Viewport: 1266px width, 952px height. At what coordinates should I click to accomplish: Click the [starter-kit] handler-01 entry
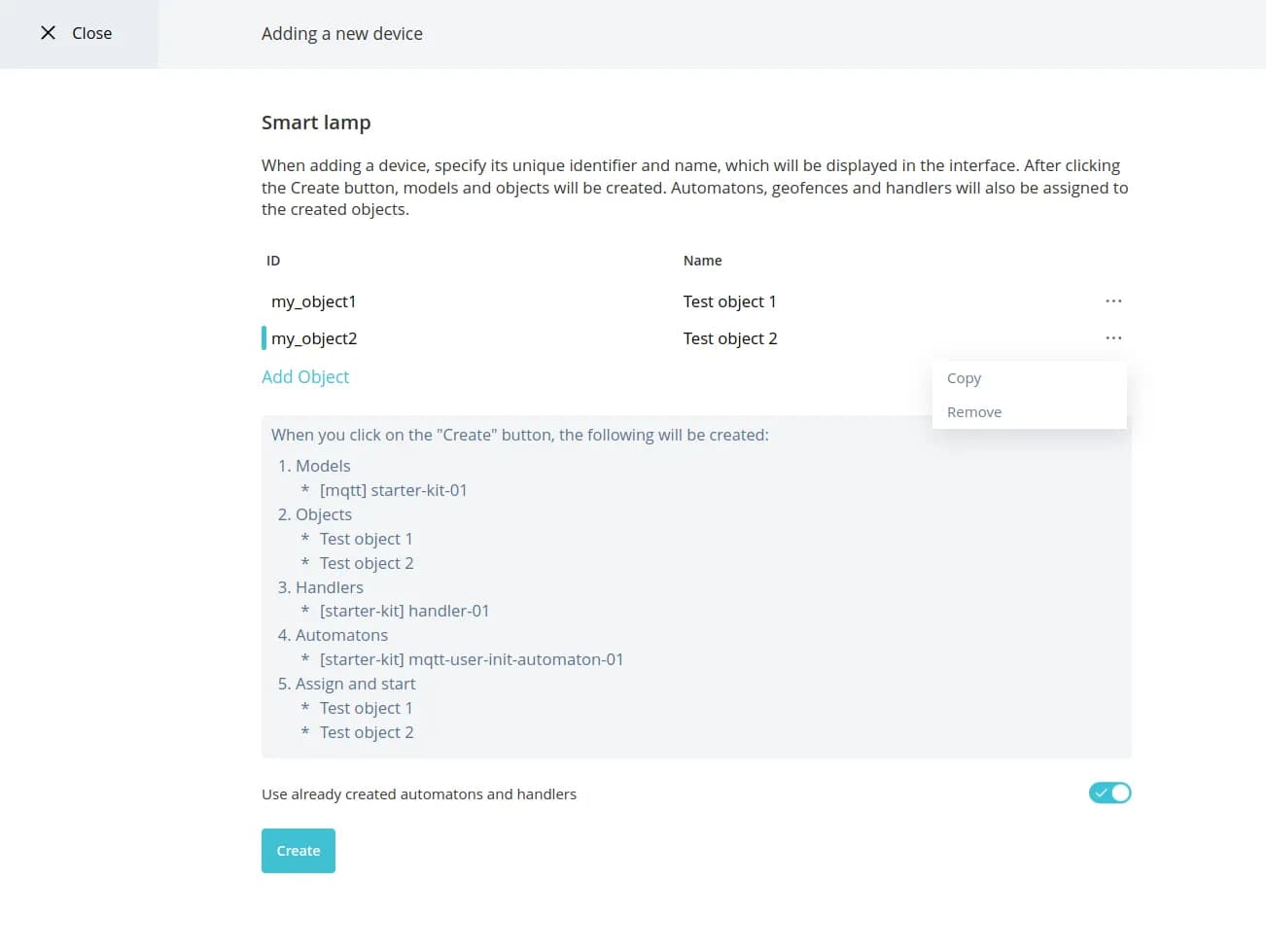point(404,611)
